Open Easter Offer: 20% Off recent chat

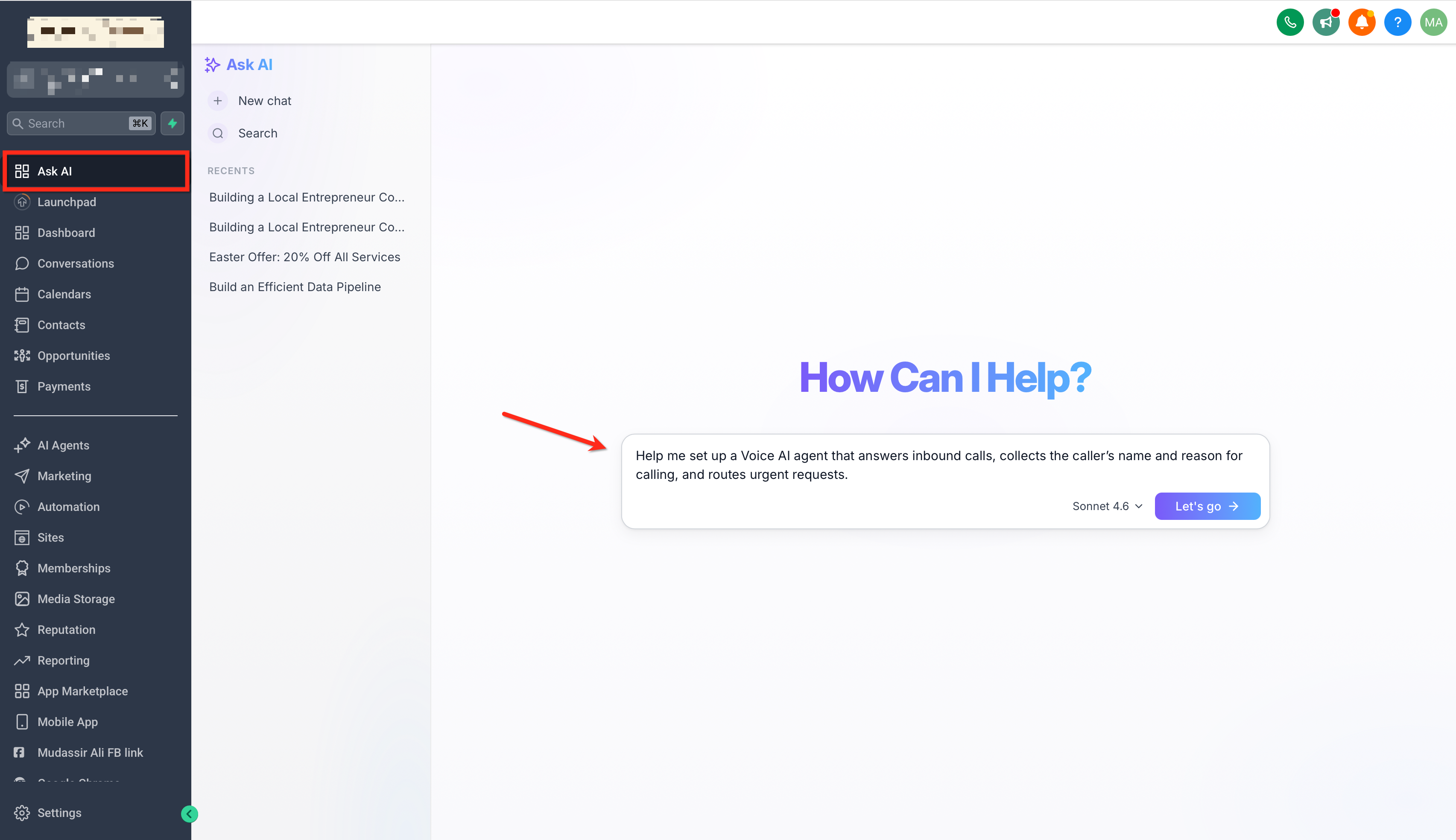coord(304,257)
